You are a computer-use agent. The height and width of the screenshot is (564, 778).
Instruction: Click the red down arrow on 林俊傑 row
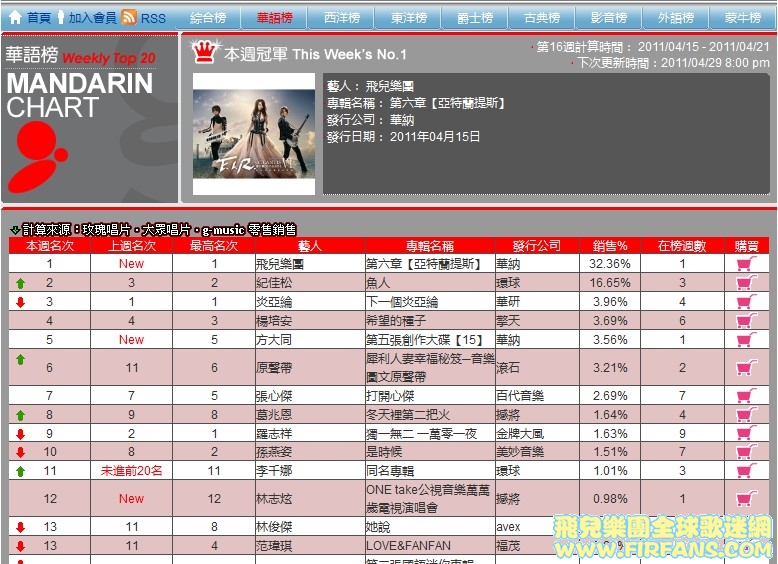point(20,527)
